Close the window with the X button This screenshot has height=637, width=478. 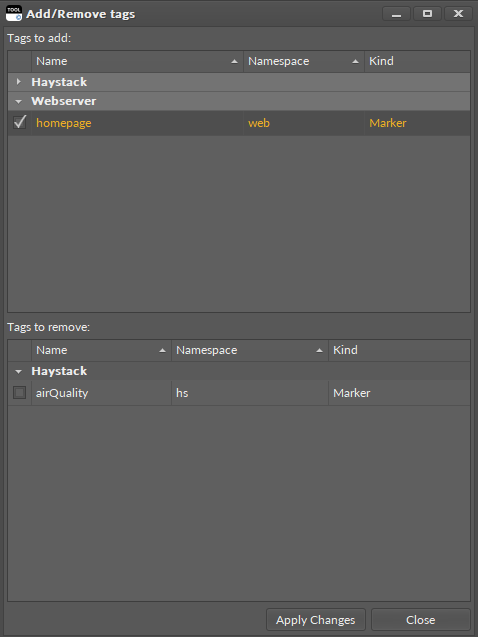pyautogui.click(x=458, y=14)
